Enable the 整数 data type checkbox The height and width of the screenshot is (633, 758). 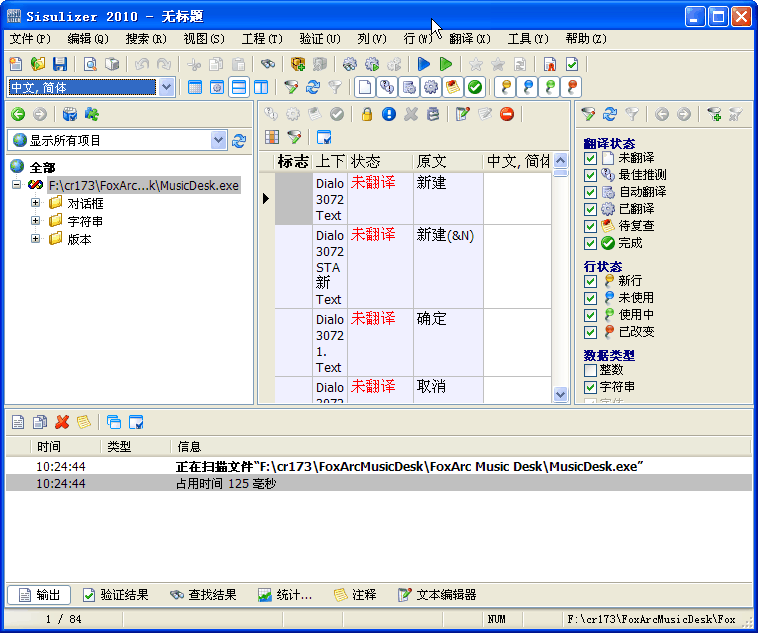point(591,370)
